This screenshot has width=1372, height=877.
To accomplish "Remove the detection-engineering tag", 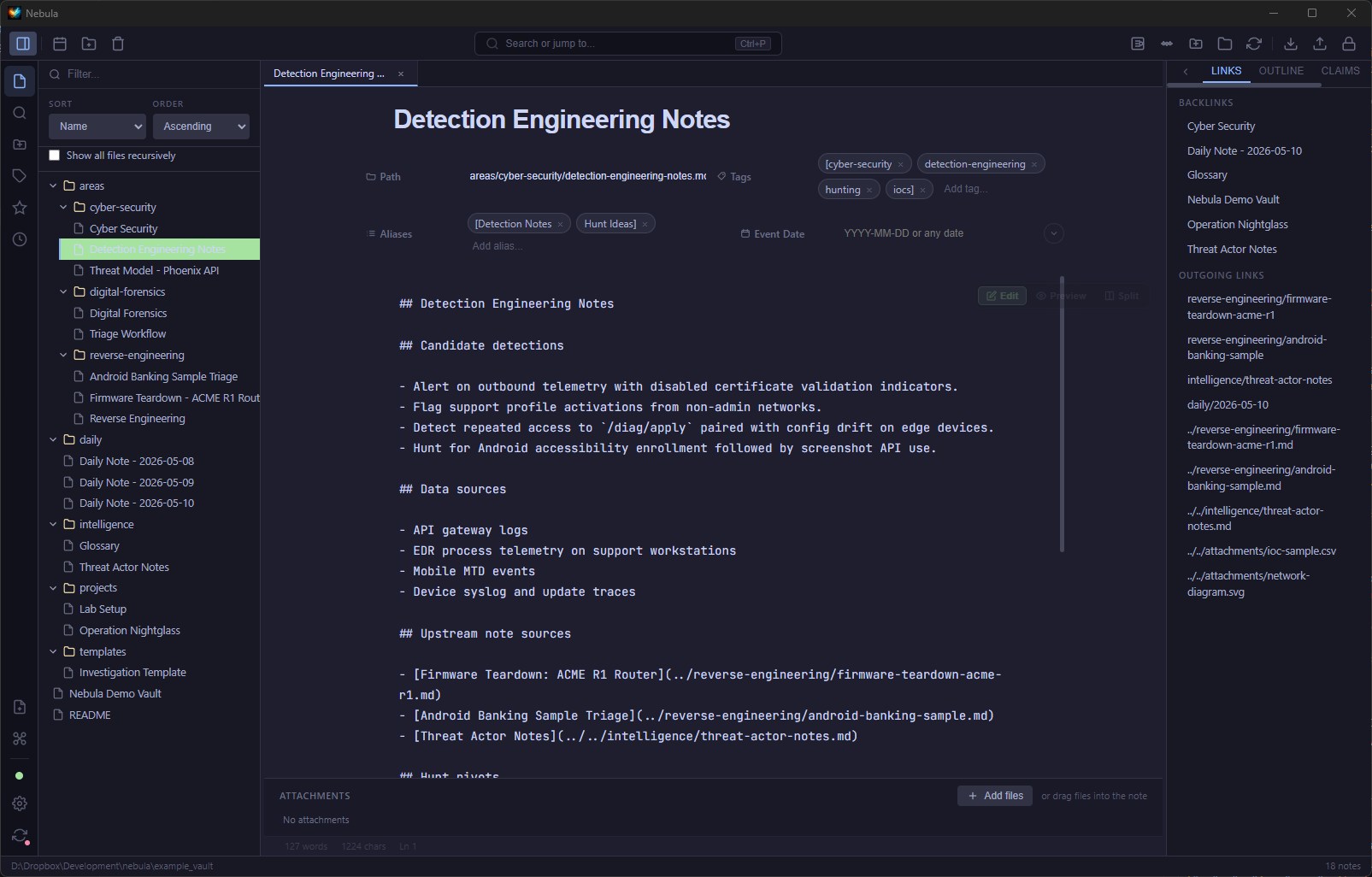I will coord(1034,164).
